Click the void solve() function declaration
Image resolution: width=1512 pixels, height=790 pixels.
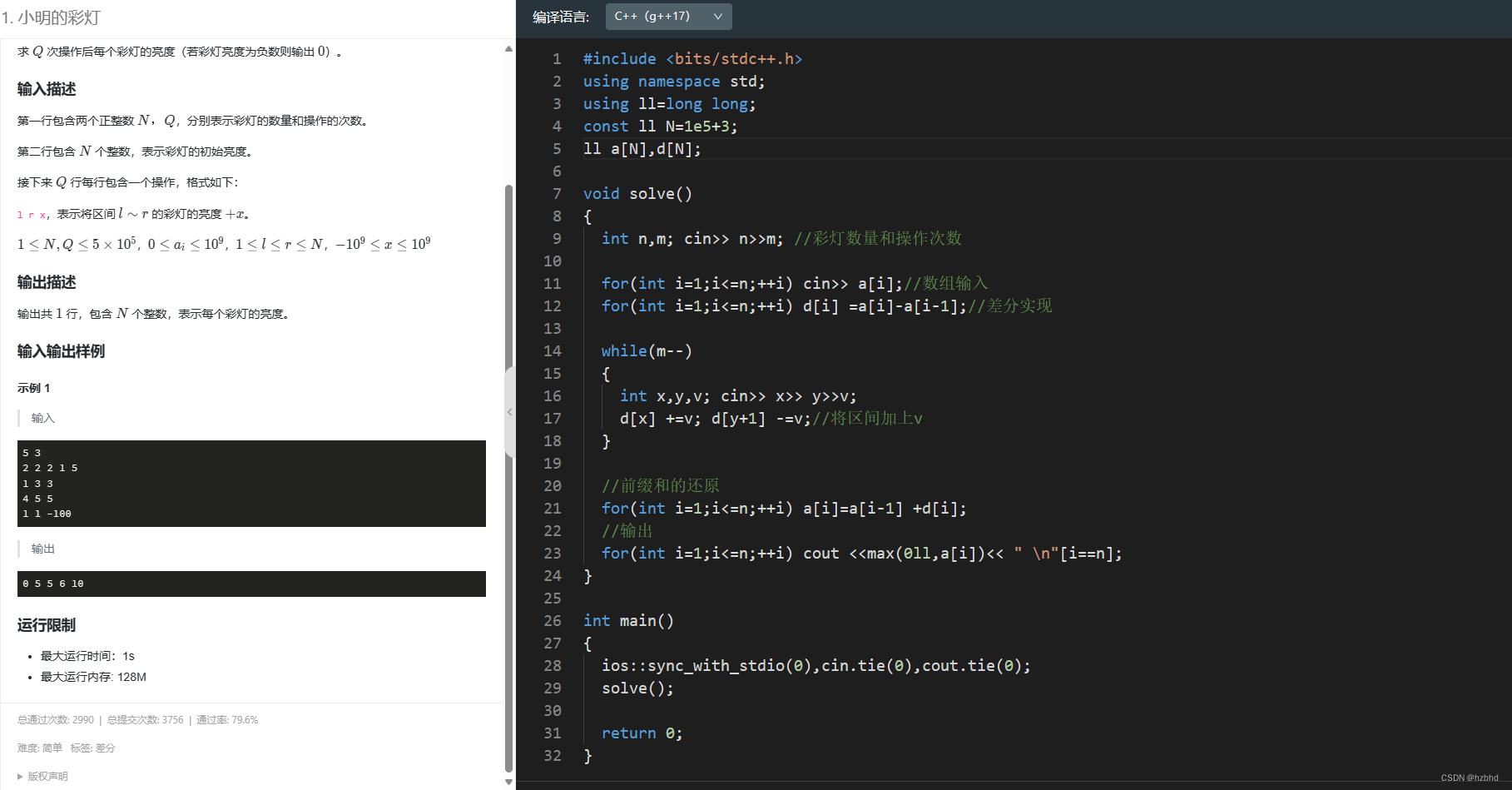tap(637, 194)
